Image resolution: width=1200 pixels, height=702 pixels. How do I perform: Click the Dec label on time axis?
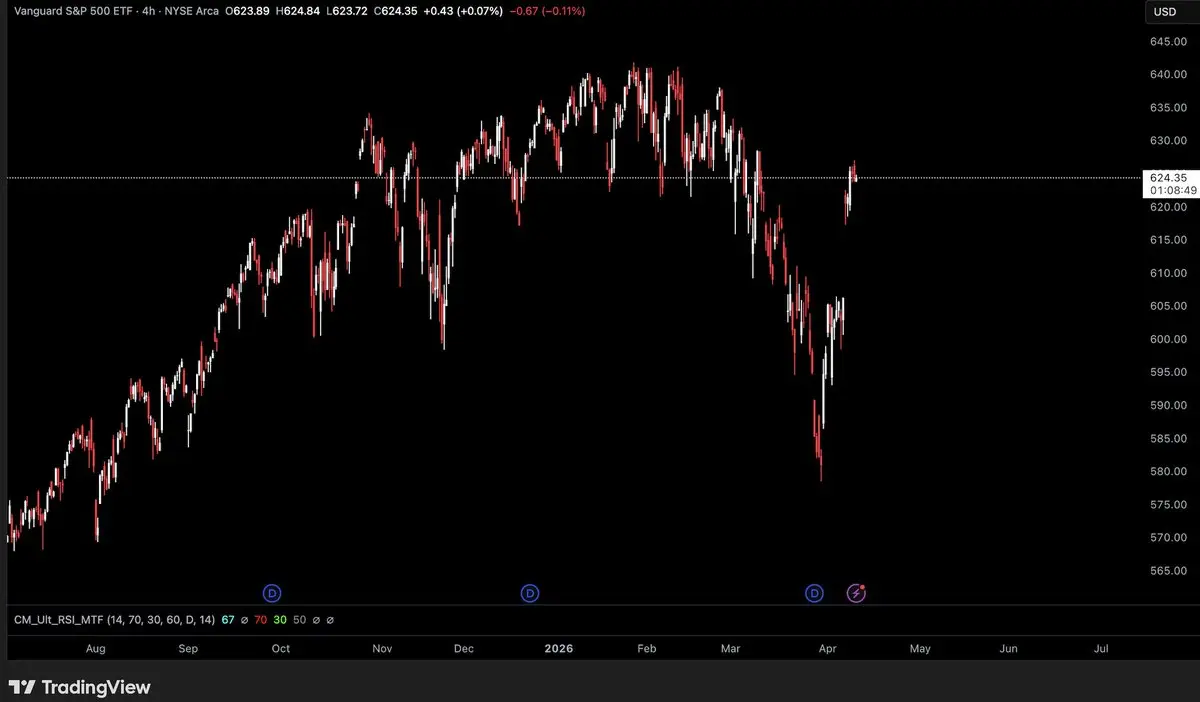click(463, 648)
